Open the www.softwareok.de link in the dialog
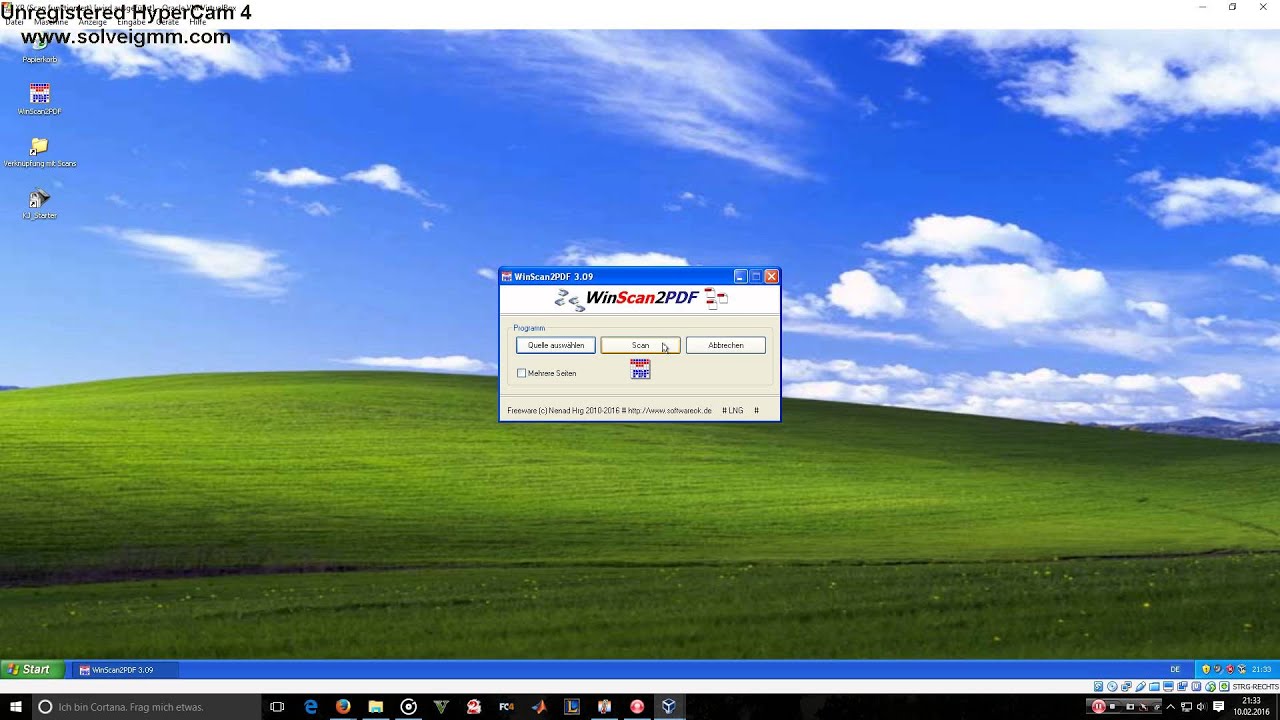This screenshot has width=1280, height=720. (x=670, y=410)
